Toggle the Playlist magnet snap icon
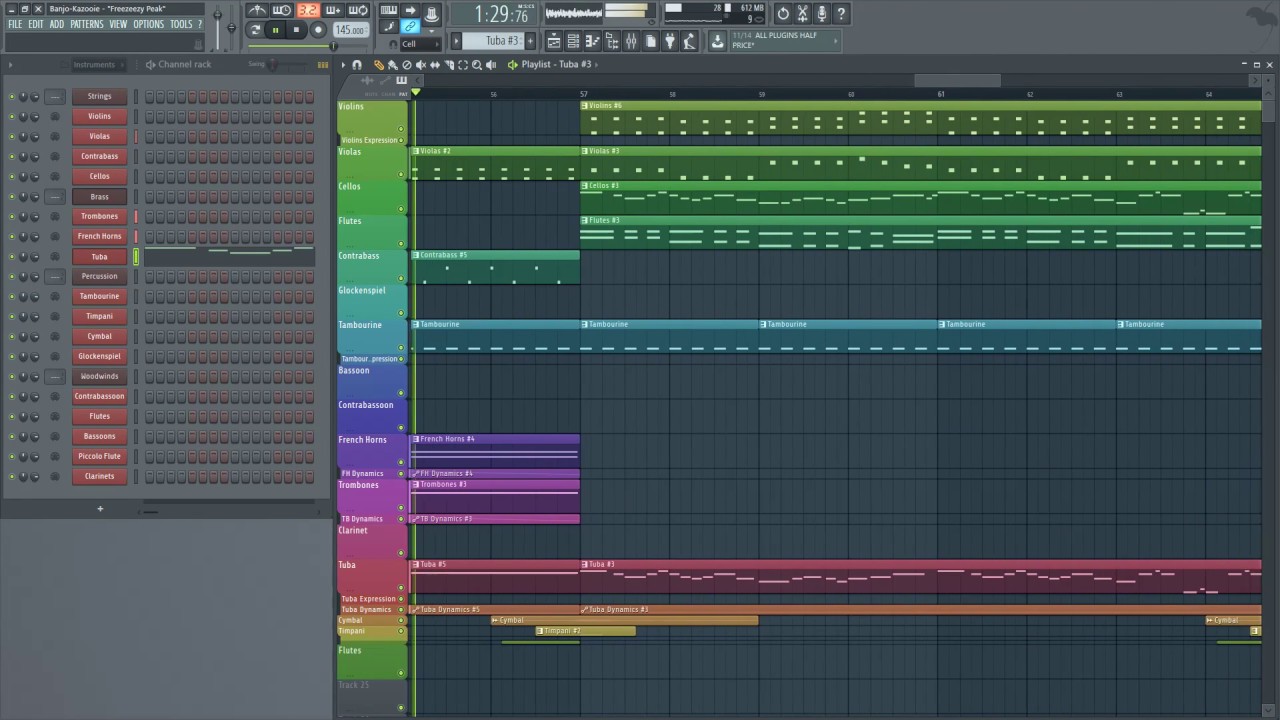1280x720 pixels. point(357,65)
